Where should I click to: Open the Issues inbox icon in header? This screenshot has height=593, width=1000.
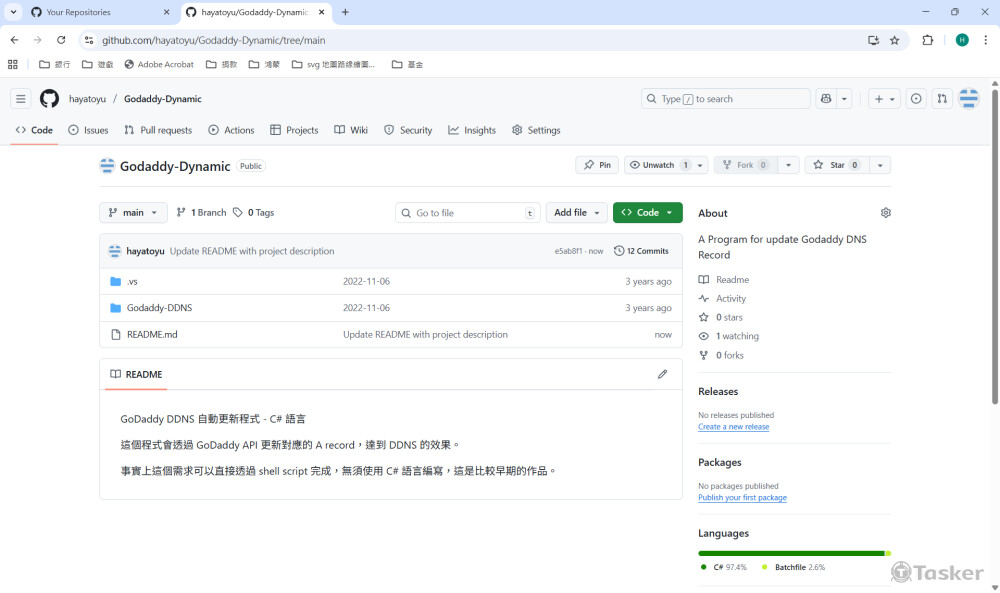[x=916, y=99]
